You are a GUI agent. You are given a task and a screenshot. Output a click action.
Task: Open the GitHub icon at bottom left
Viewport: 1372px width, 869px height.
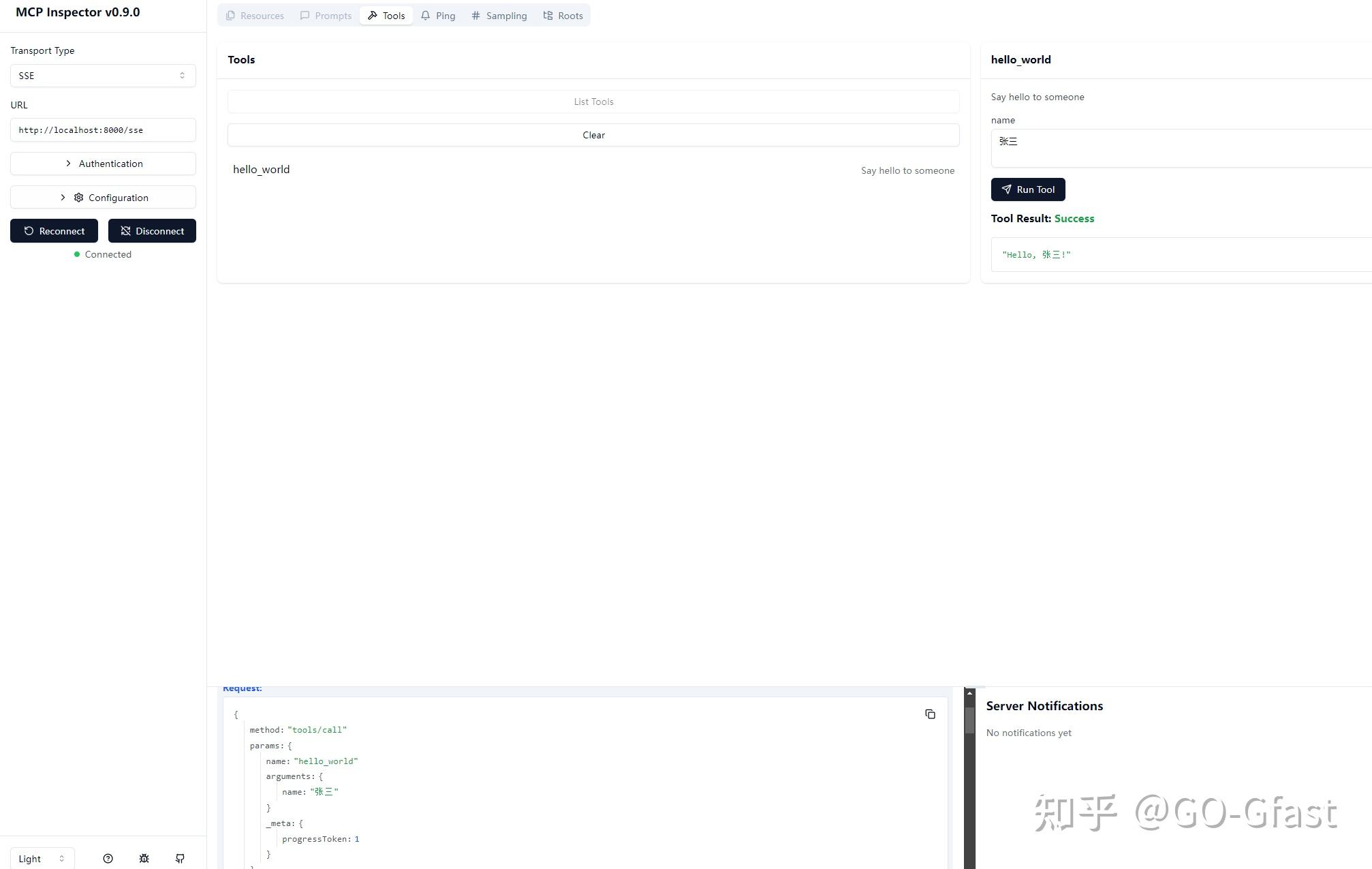[180, 858]
